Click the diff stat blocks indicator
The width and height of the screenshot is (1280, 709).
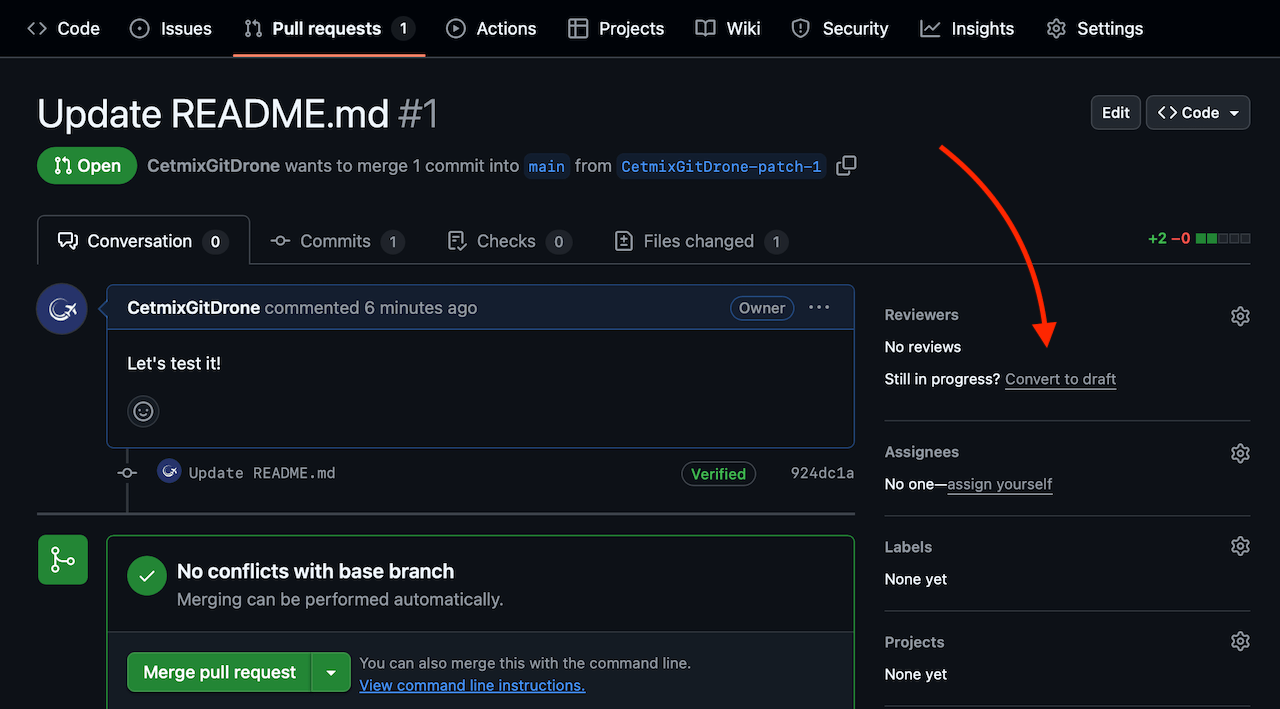1224,239
